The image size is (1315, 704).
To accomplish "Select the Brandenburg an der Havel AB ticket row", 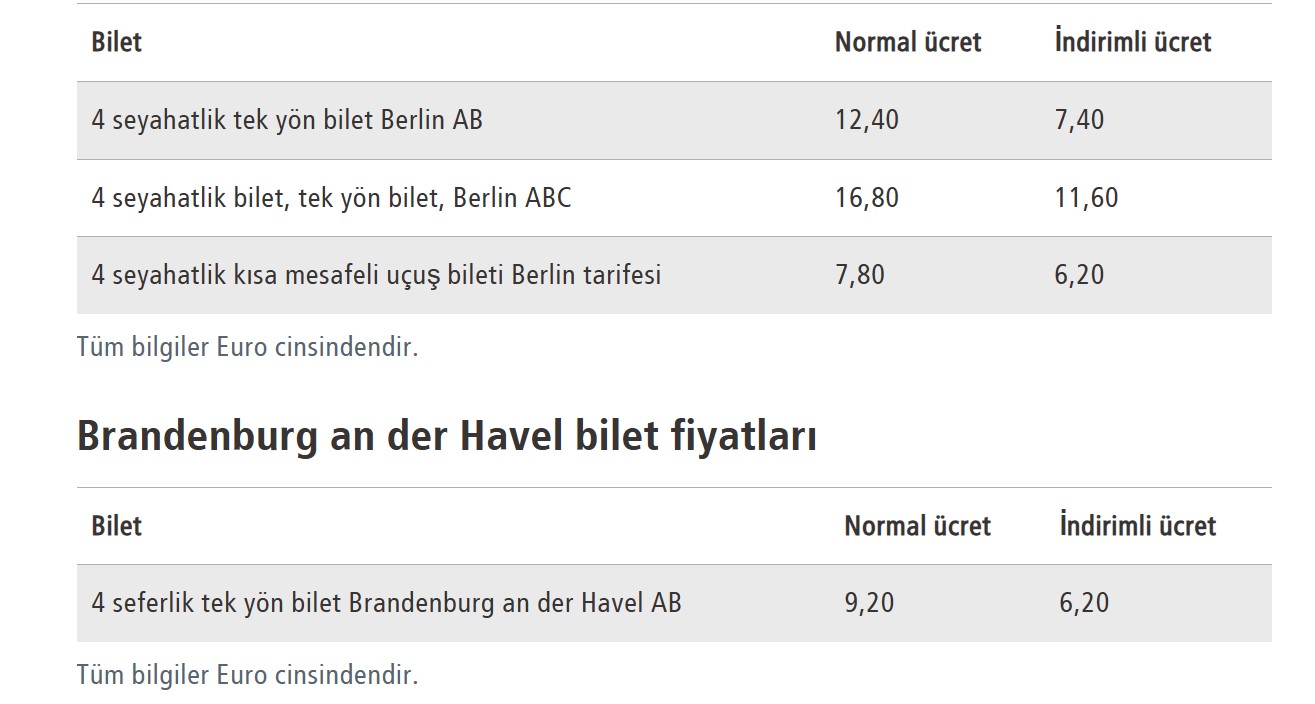I will click(x=386, y=603).
